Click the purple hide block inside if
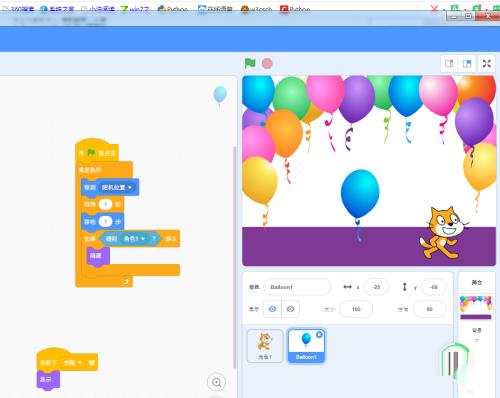Screen dimensions: 500x398 [x=97, y=256]
